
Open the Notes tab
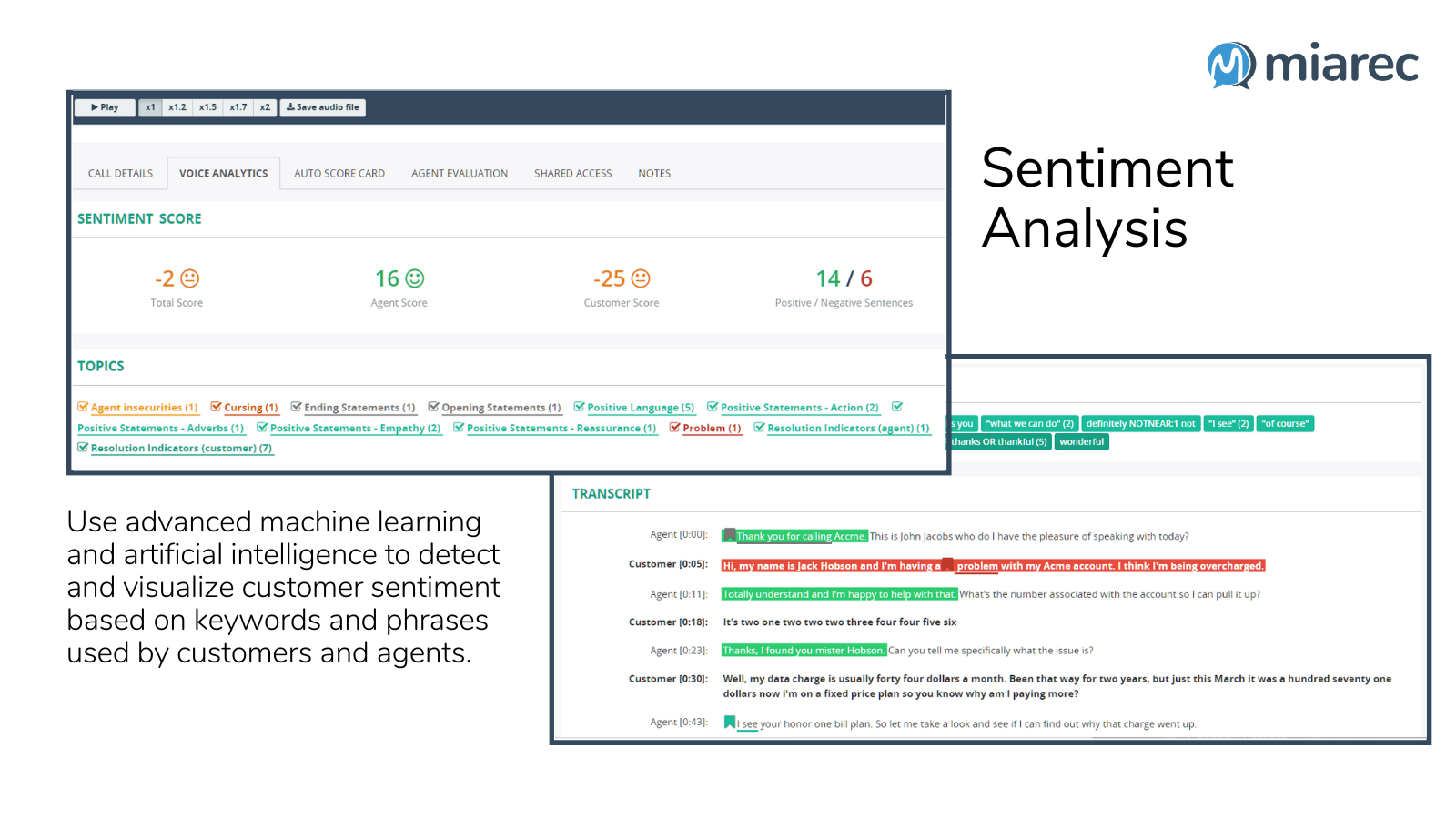pos(653,173)
